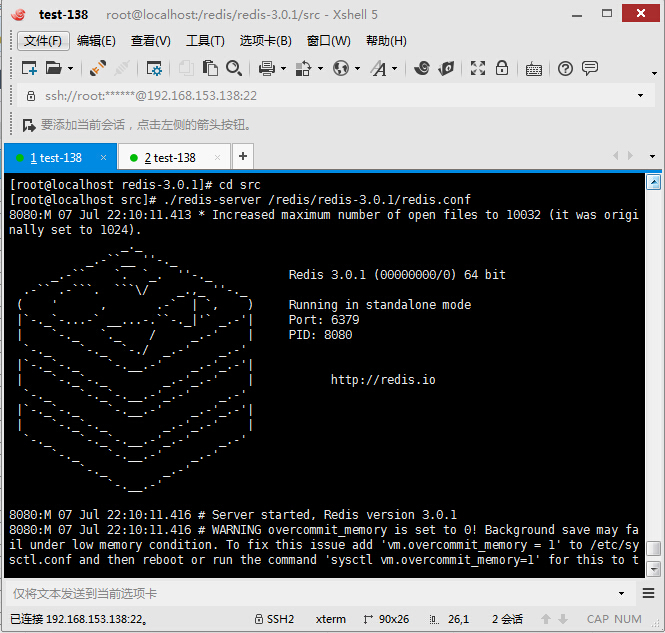Open the 文件(F) menu
The width and height of the screenshot is (665, 633).
tap(43, 41)
